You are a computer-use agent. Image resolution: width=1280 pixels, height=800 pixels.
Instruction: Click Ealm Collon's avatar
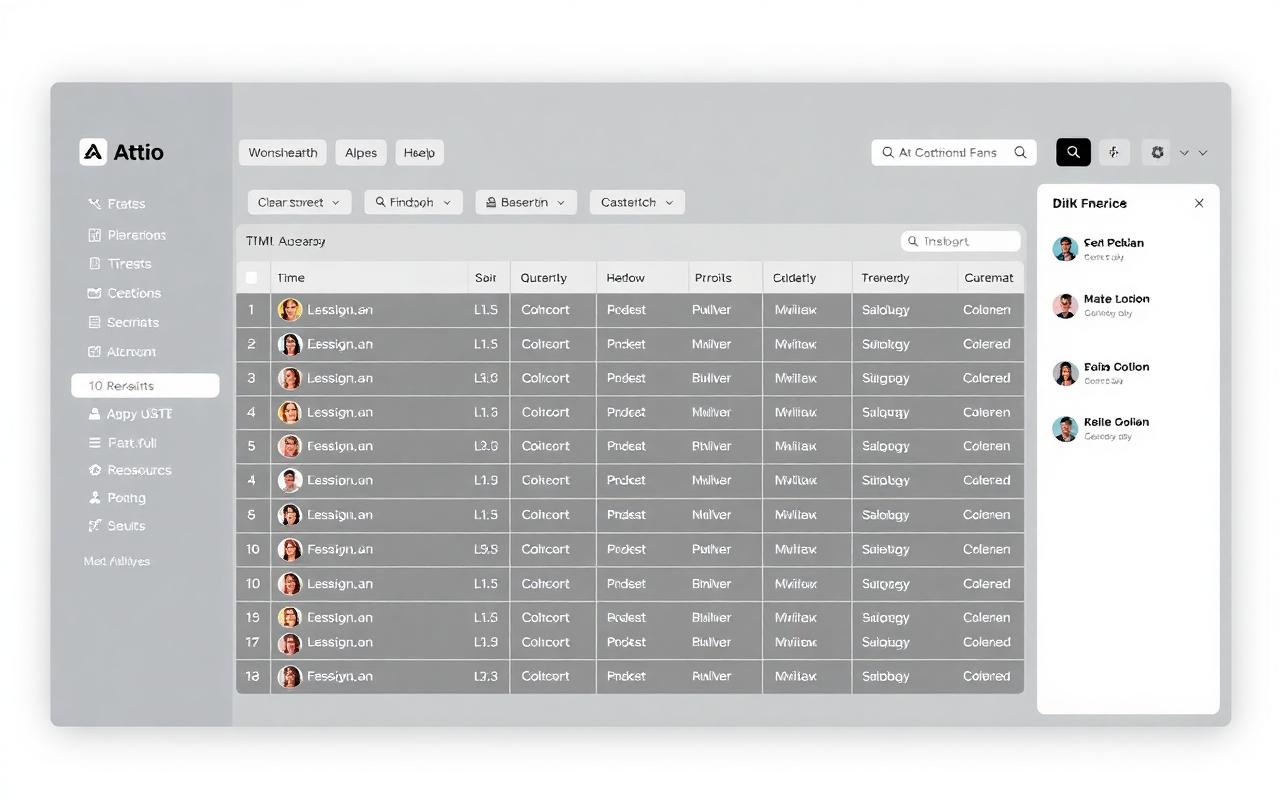1065,373
